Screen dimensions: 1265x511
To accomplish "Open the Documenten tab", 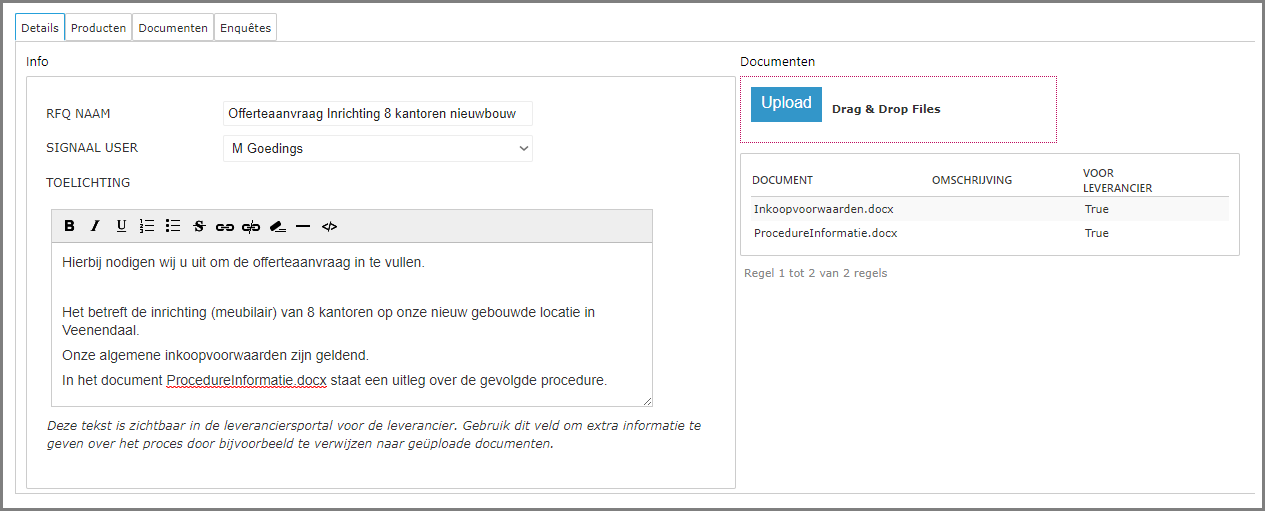I will (x=173, y=28).
